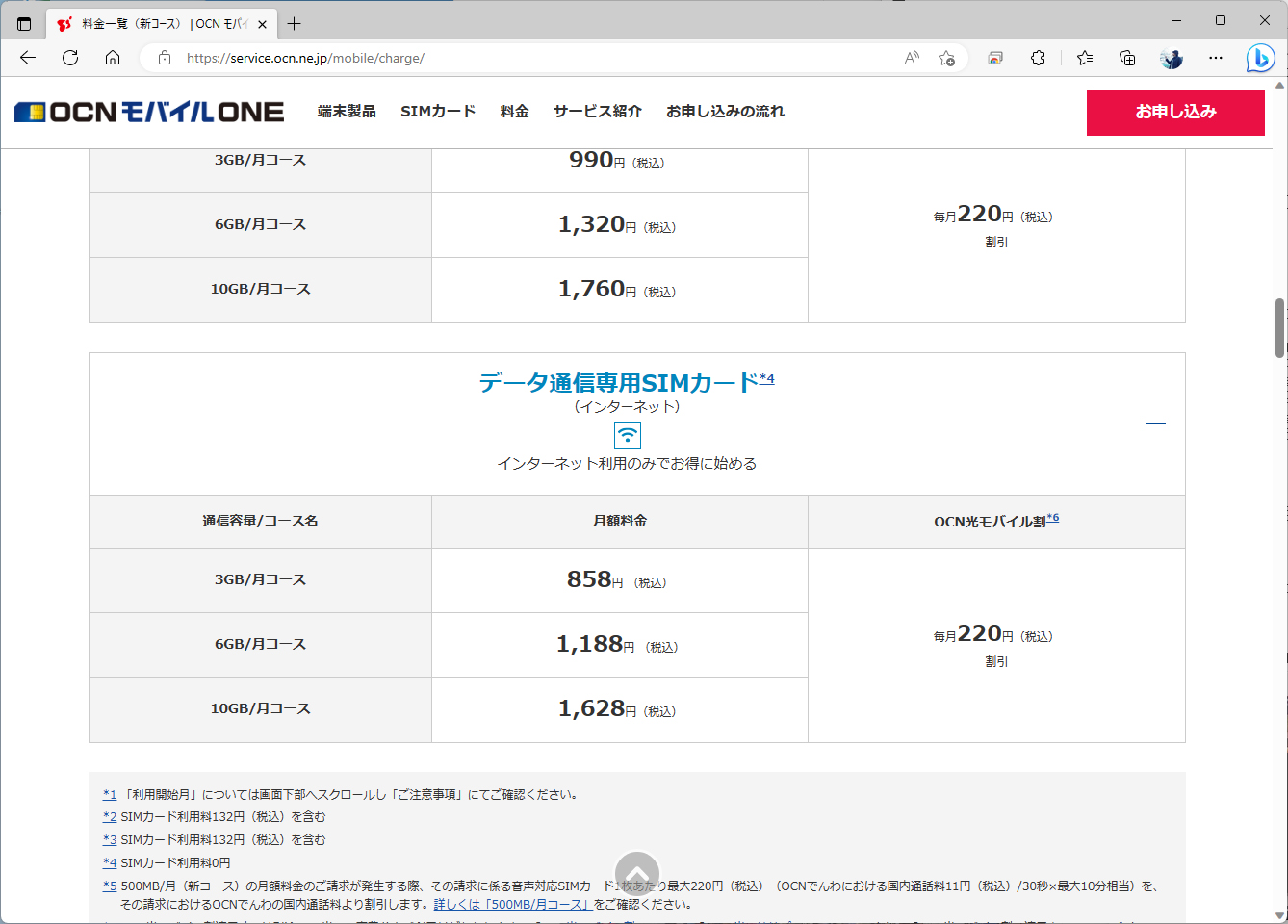This screenshot has height=924, width=1288.
Task: Click the vertical scrollbar thumb
Action: (x=1279, y=327)
